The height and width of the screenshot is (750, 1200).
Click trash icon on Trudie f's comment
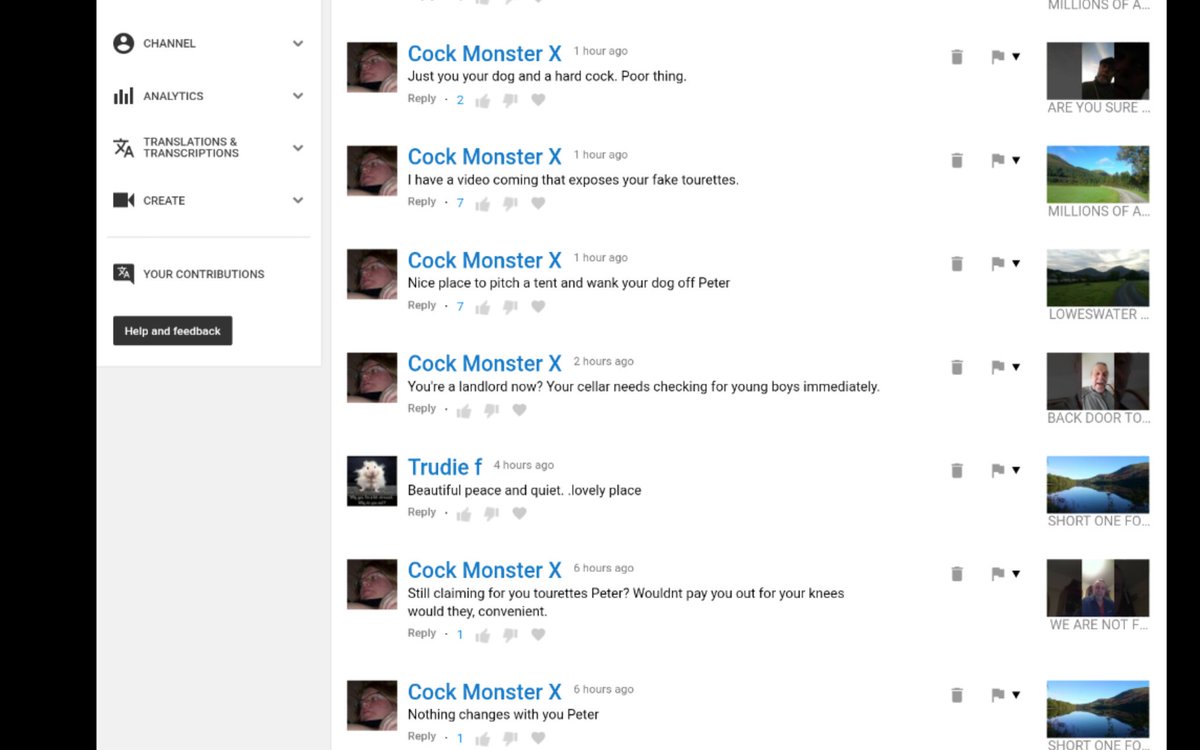957,471
